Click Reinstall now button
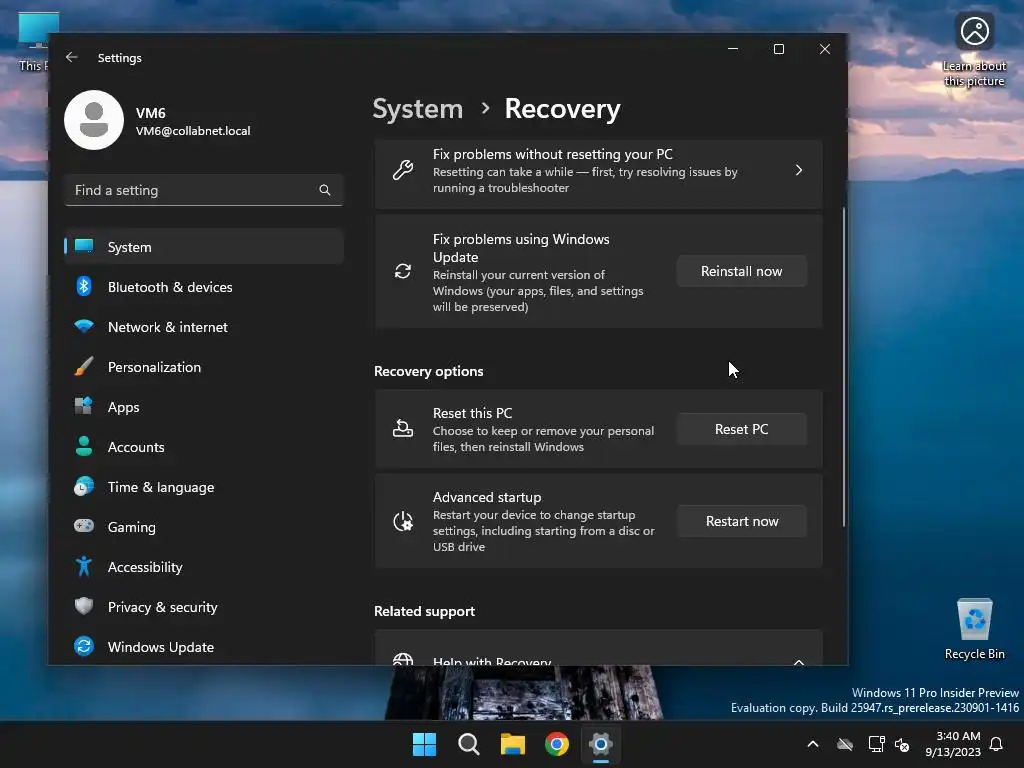This screenshot has height=768, width=1024. [741, 271]
